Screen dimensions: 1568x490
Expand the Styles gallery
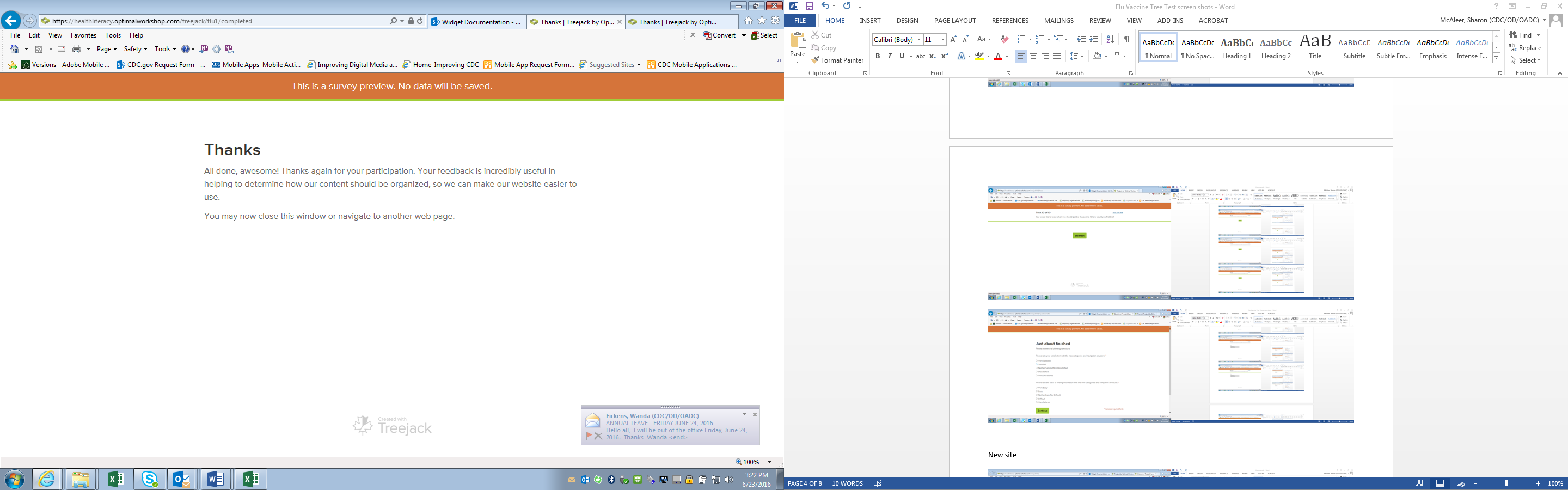(1496, 58)
